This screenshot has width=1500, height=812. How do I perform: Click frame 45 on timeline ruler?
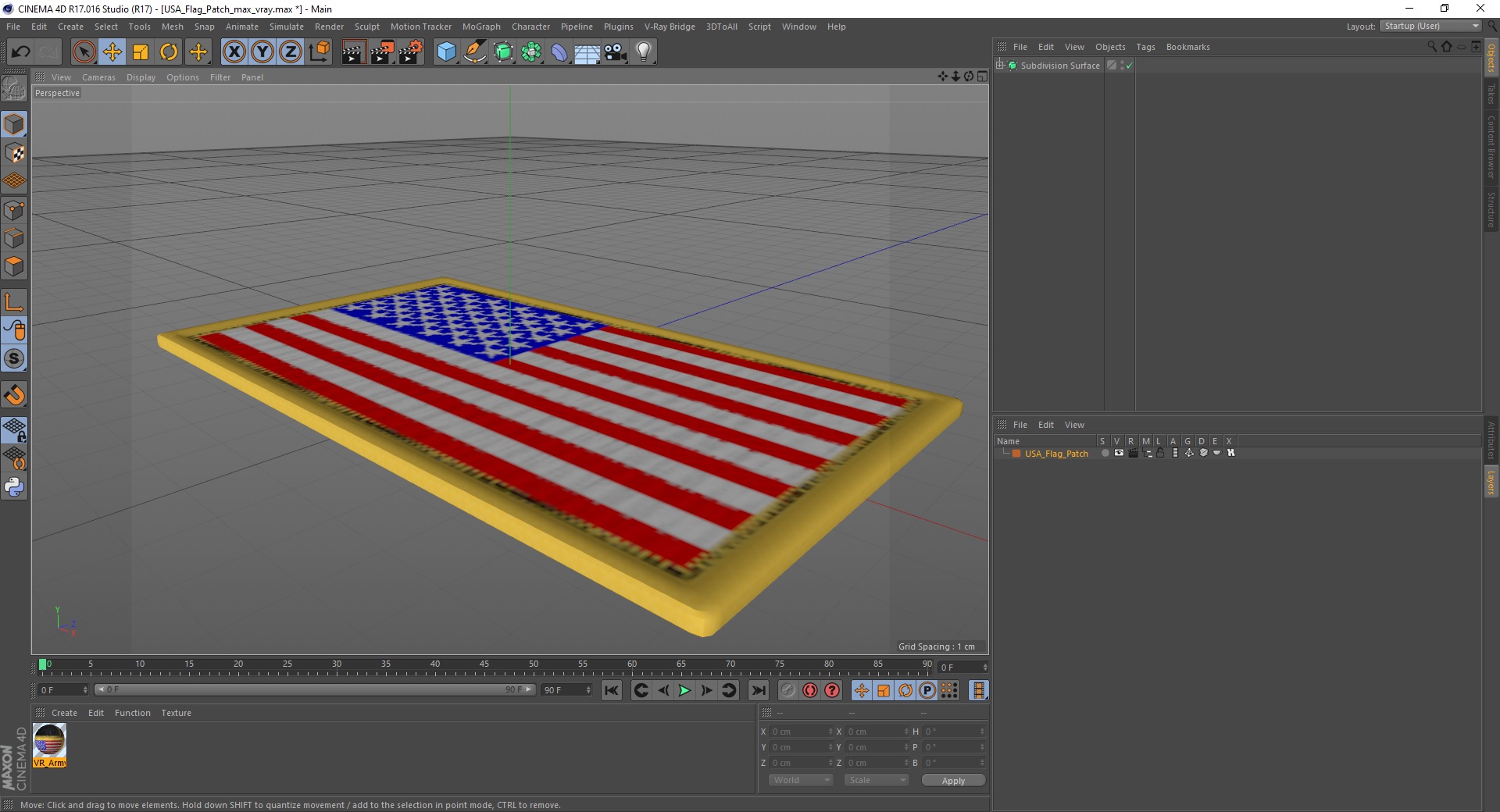pyautogui.click(x=484, y=666)
